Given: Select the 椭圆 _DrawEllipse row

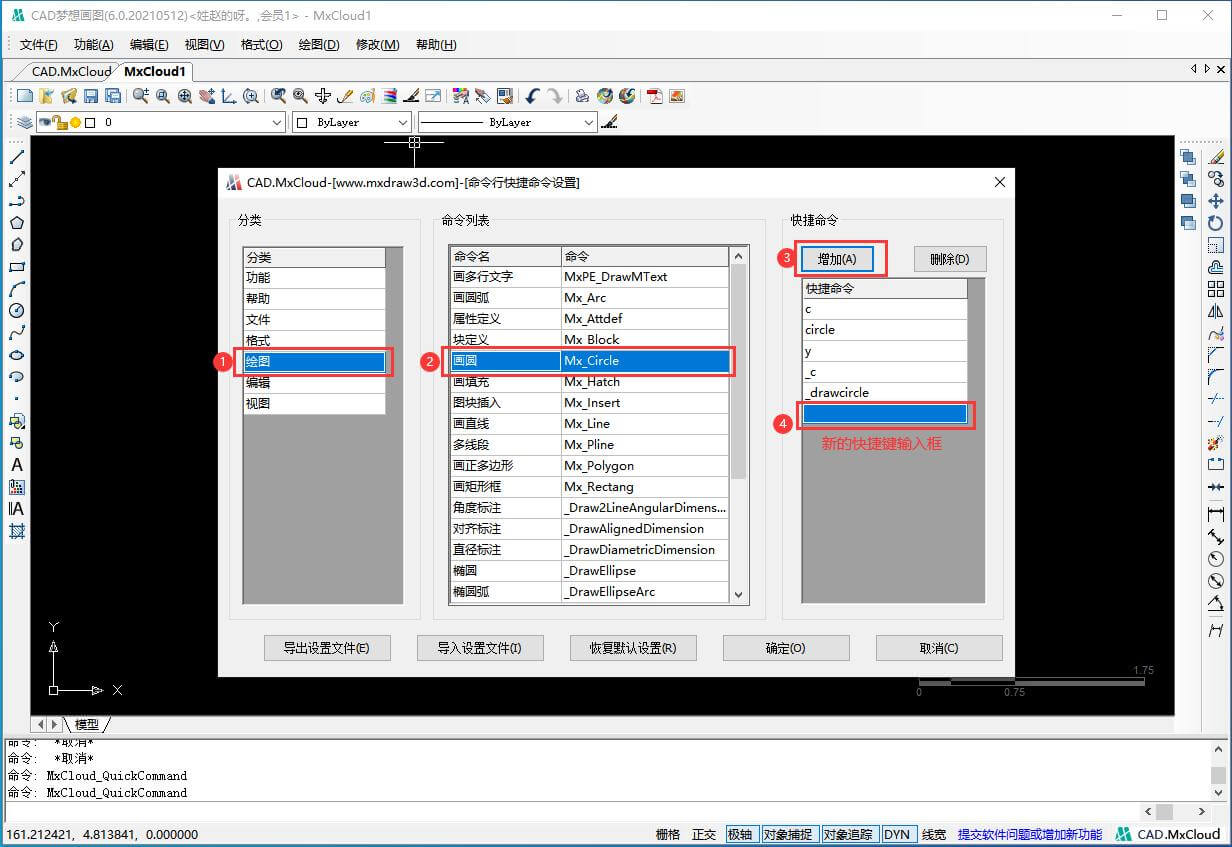Looking at the screenshot, I should click(x=589, y=571).
